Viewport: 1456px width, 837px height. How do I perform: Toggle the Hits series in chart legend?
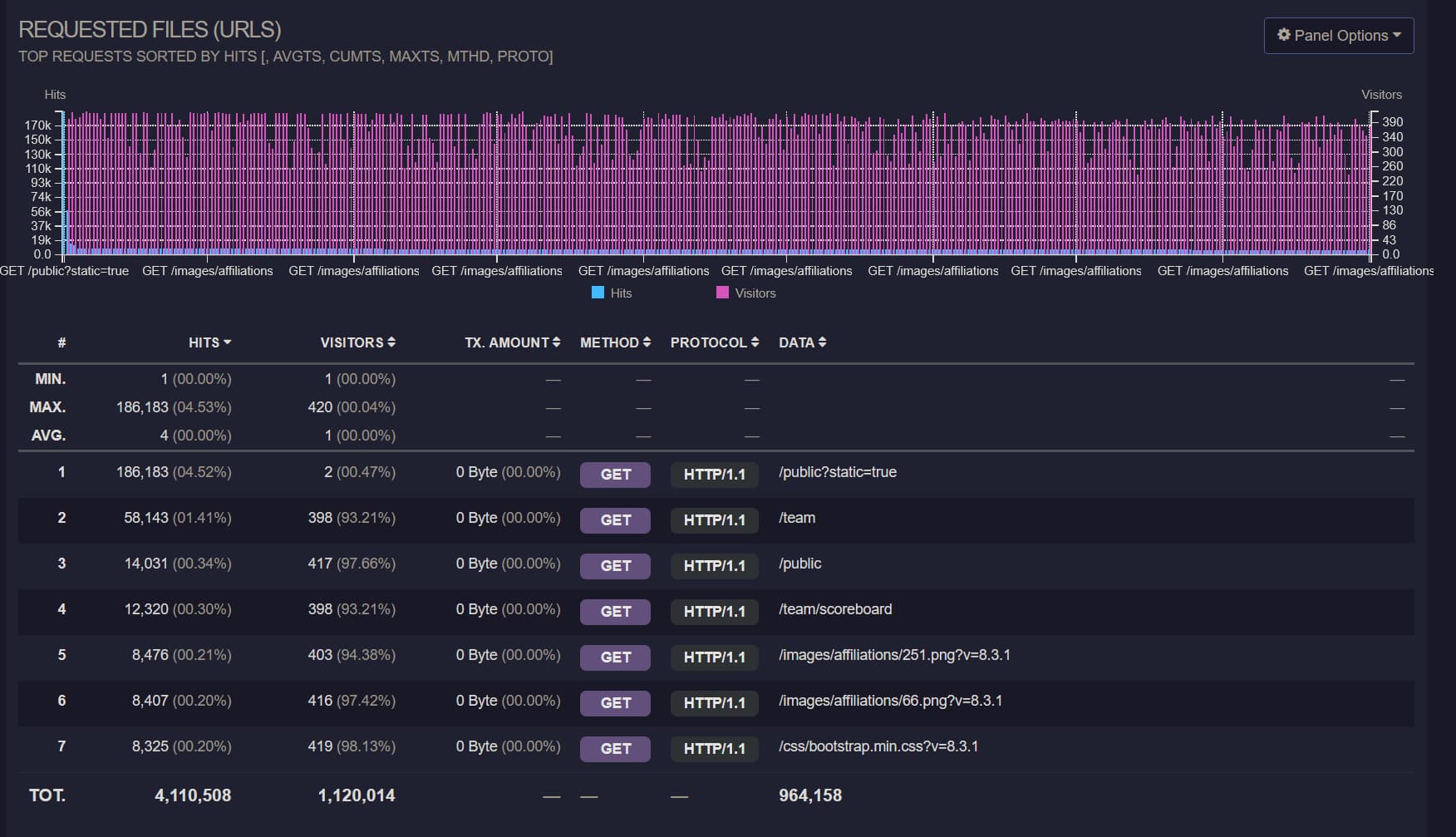pos(621,293)
